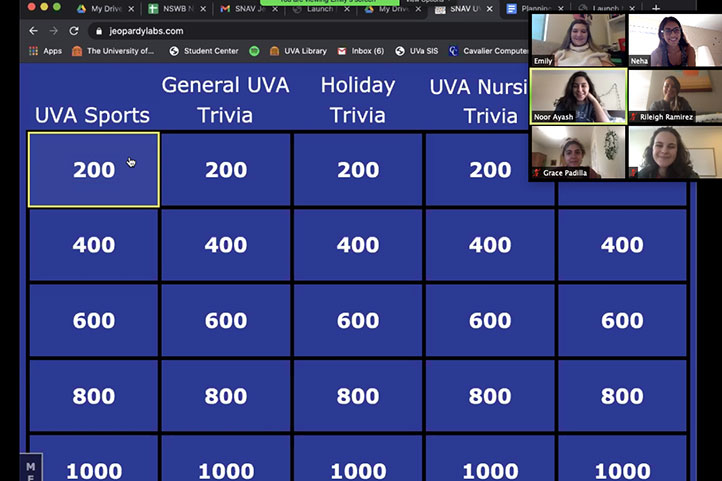Open the 1000 tile in last category
The height and width of the screenshot is (481, 722).
tap(623, 458)
